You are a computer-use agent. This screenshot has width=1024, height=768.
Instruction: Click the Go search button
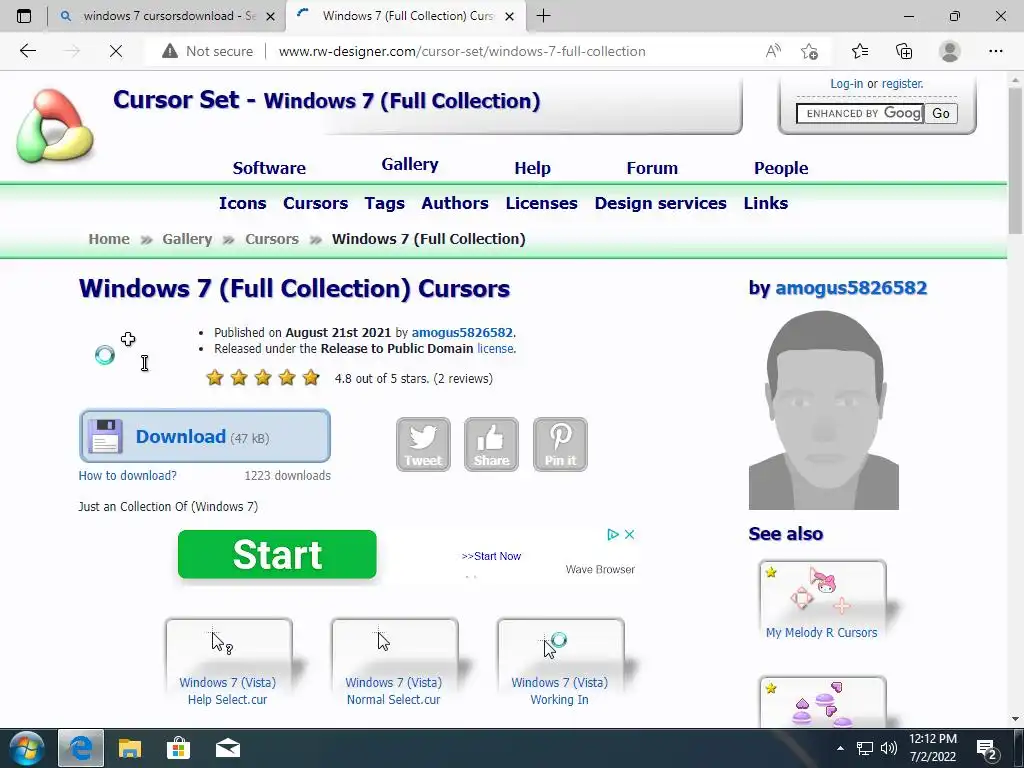tap(940, 113)
